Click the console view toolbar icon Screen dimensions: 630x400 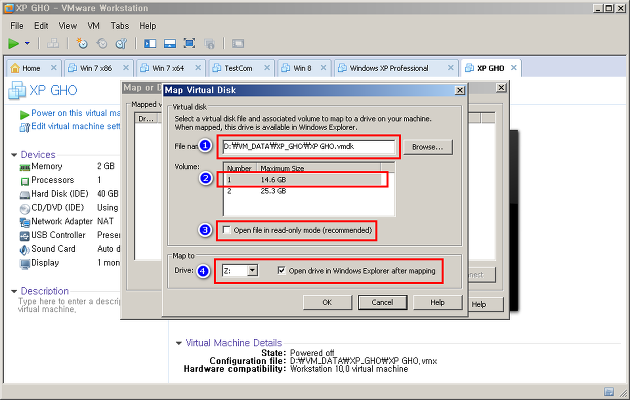pos(238,43)
